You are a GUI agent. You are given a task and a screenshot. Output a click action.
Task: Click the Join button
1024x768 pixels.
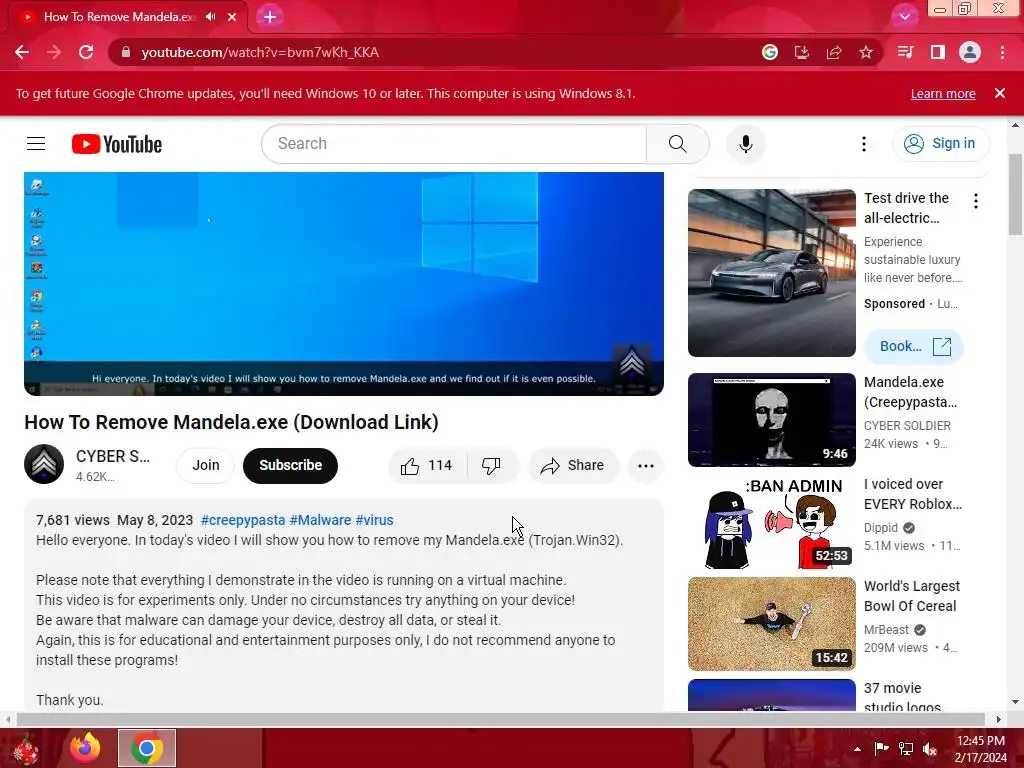pos(206,466)
